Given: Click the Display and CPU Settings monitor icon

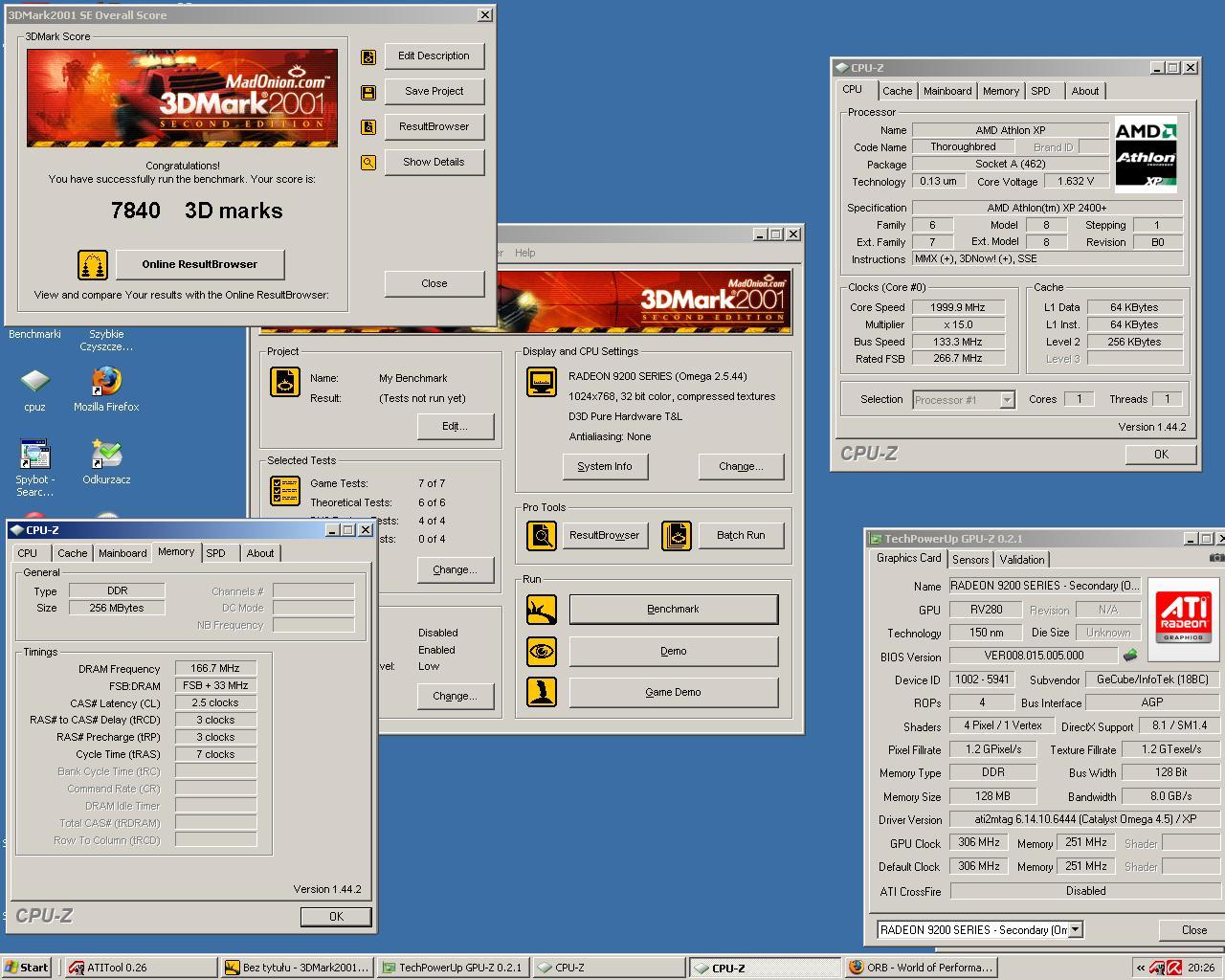Looking at the screenshot, I should coord(542,381).
